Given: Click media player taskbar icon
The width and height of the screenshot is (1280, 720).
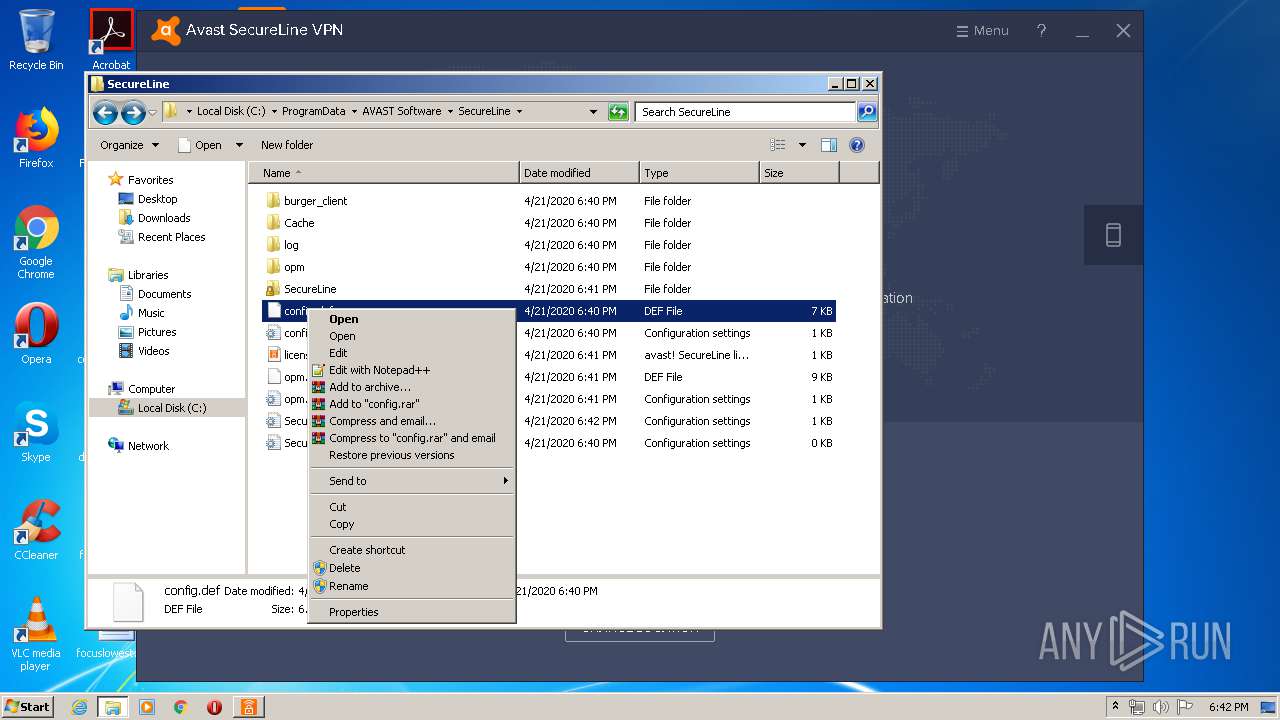Looking at the screenshot, I should coord(147,707).
